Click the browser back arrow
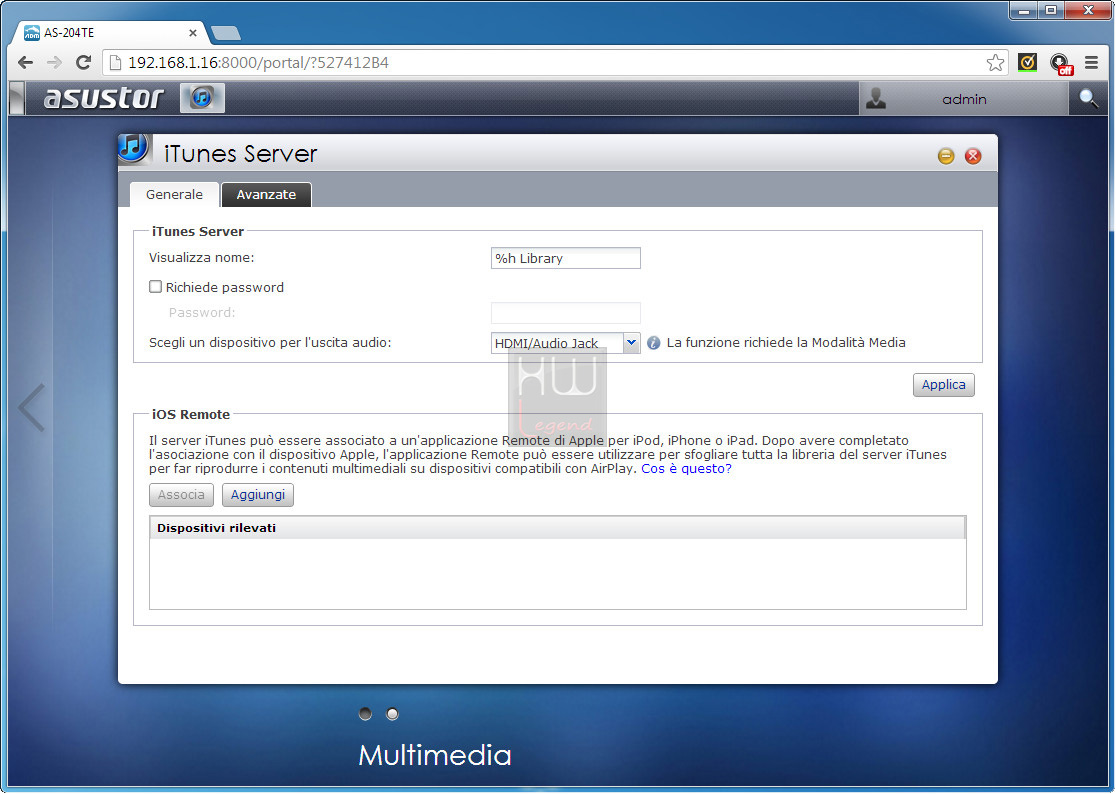1116x794 pixels. (x=26, y=63)
